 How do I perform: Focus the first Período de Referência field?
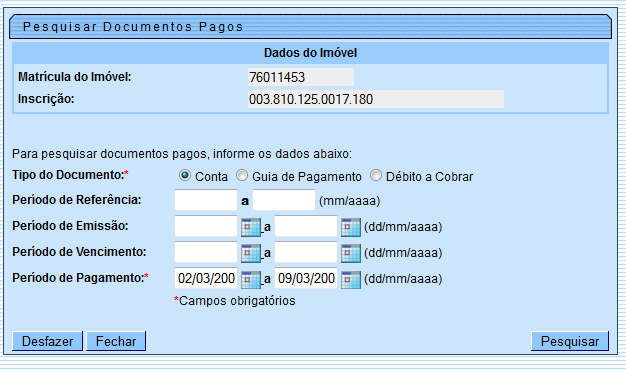pos(206,200)
